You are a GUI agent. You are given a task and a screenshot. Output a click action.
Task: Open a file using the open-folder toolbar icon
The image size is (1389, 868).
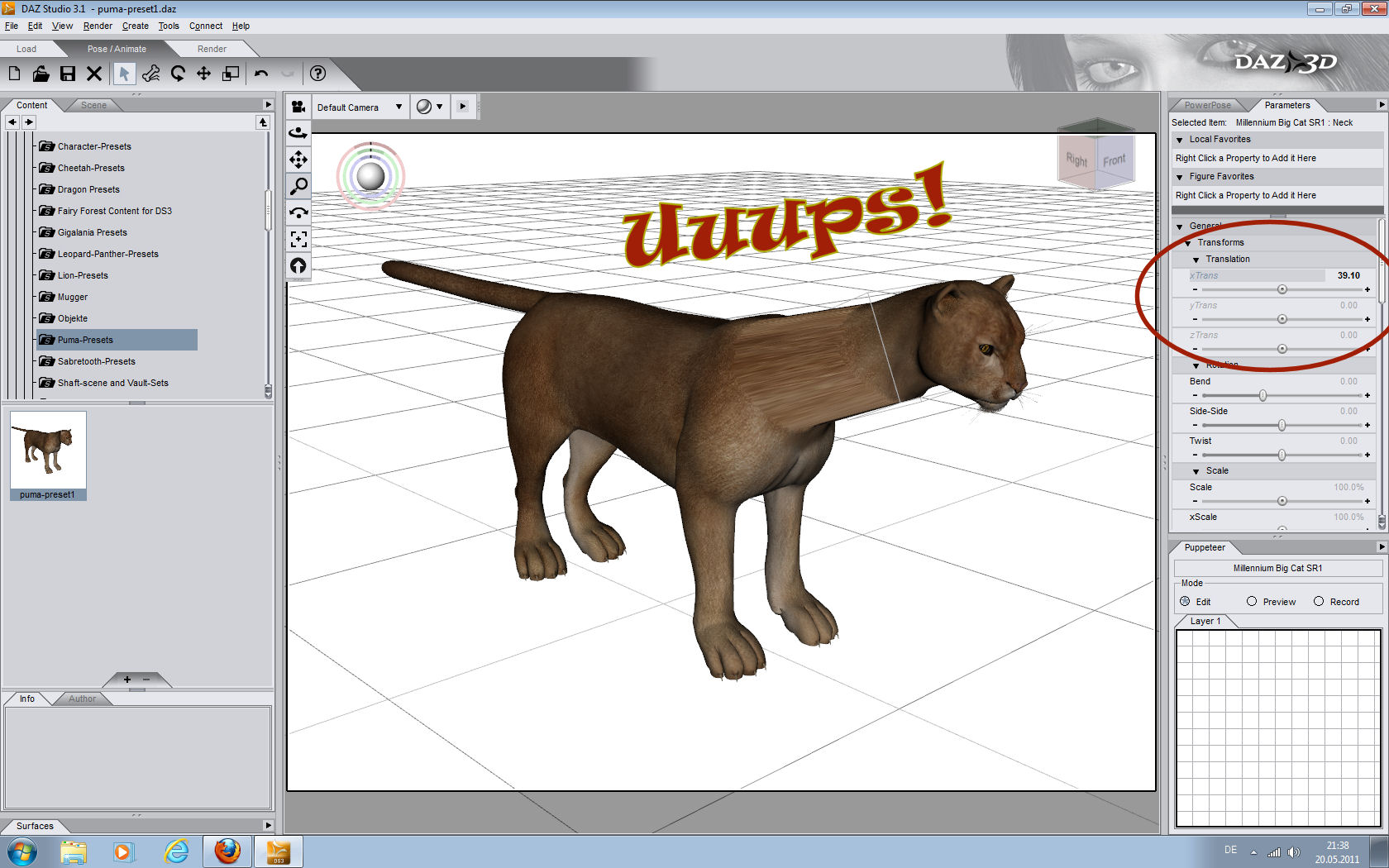pyautogui.click(x=41, y=74)
